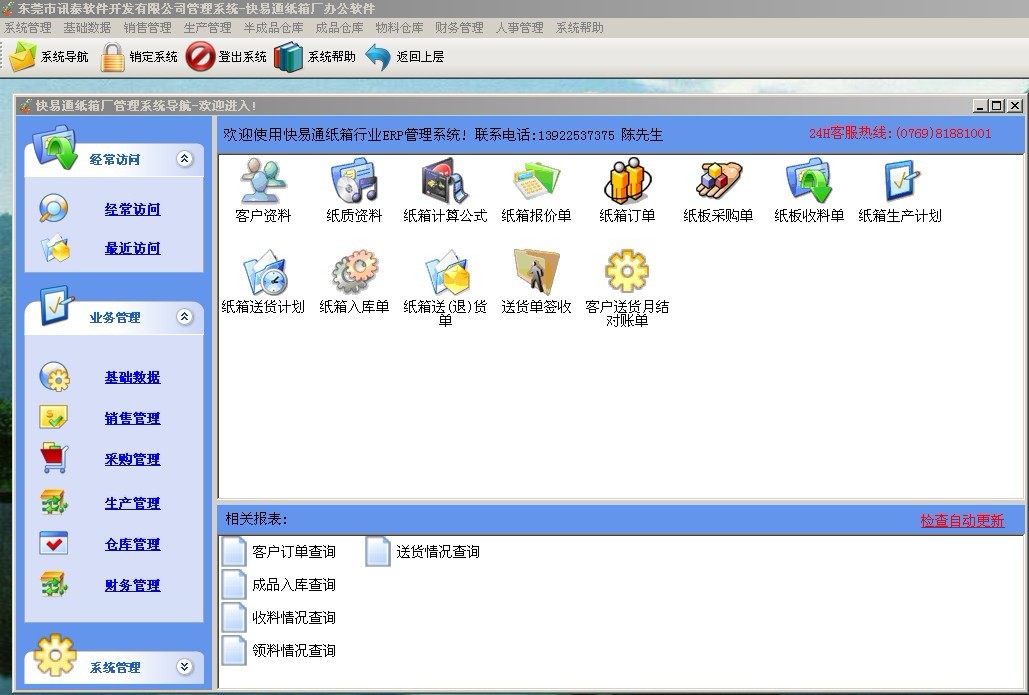Open the 收料情况查询 report
Viewport: 1029px width, 695px height.
[x=279, y=617]
